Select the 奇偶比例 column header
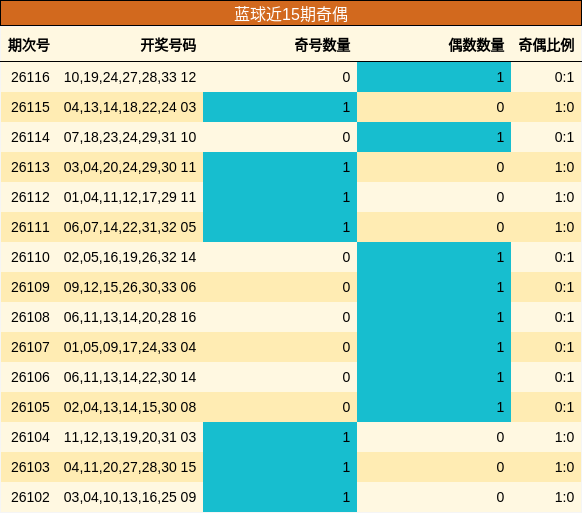 click(x=546, y=45)
